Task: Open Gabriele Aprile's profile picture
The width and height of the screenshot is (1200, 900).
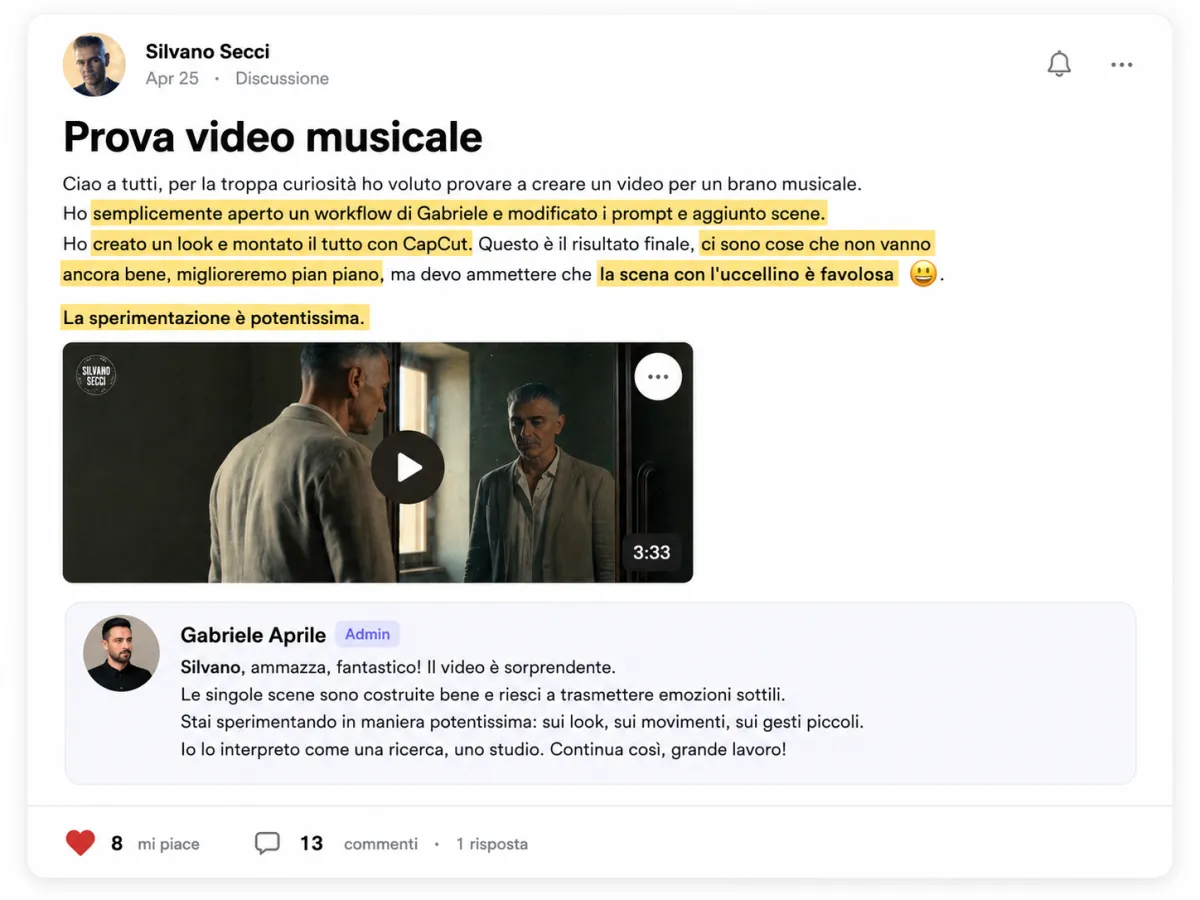Action: [x=122, y=653]
